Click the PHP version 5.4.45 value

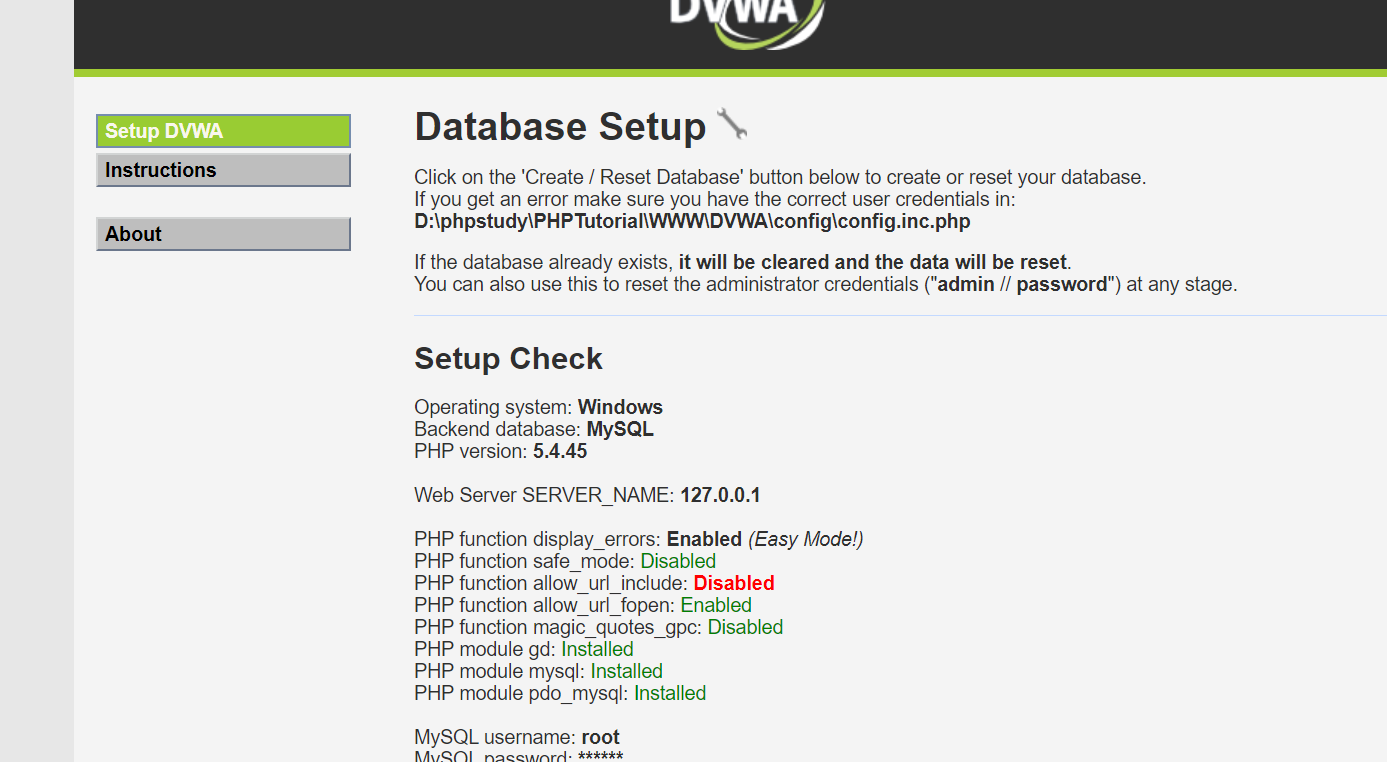coord(560,451)
